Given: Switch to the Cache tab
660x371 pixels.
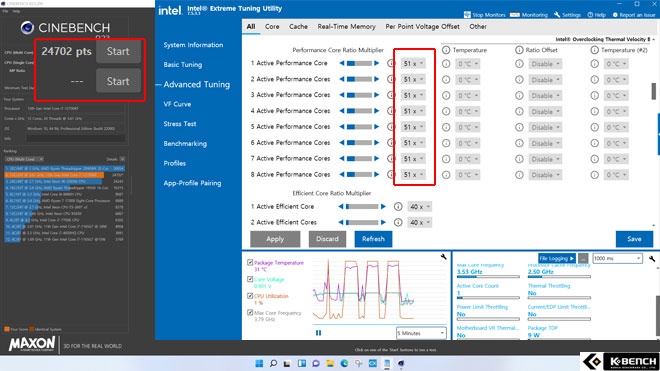Looking at the screenshot, I should click(298, 27).
